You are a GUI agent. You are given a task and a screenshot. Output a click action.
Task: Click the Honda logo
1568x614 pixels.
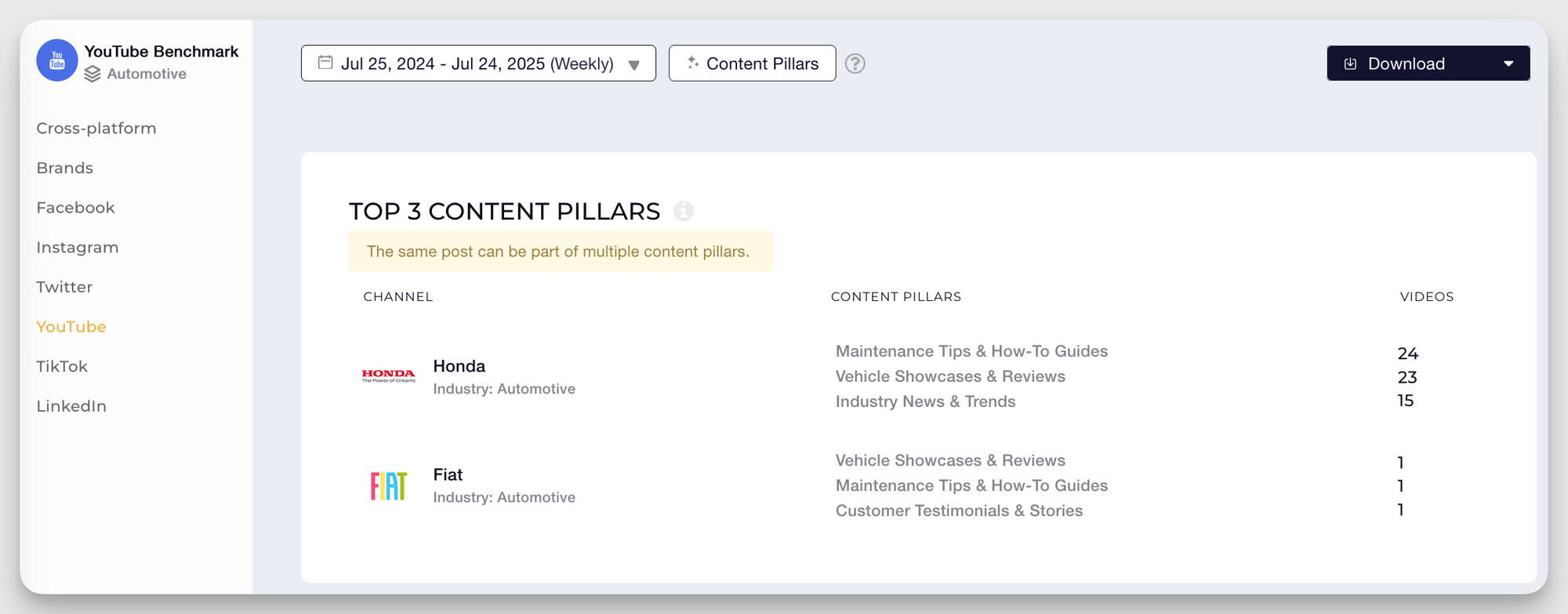tap(389, 376)
